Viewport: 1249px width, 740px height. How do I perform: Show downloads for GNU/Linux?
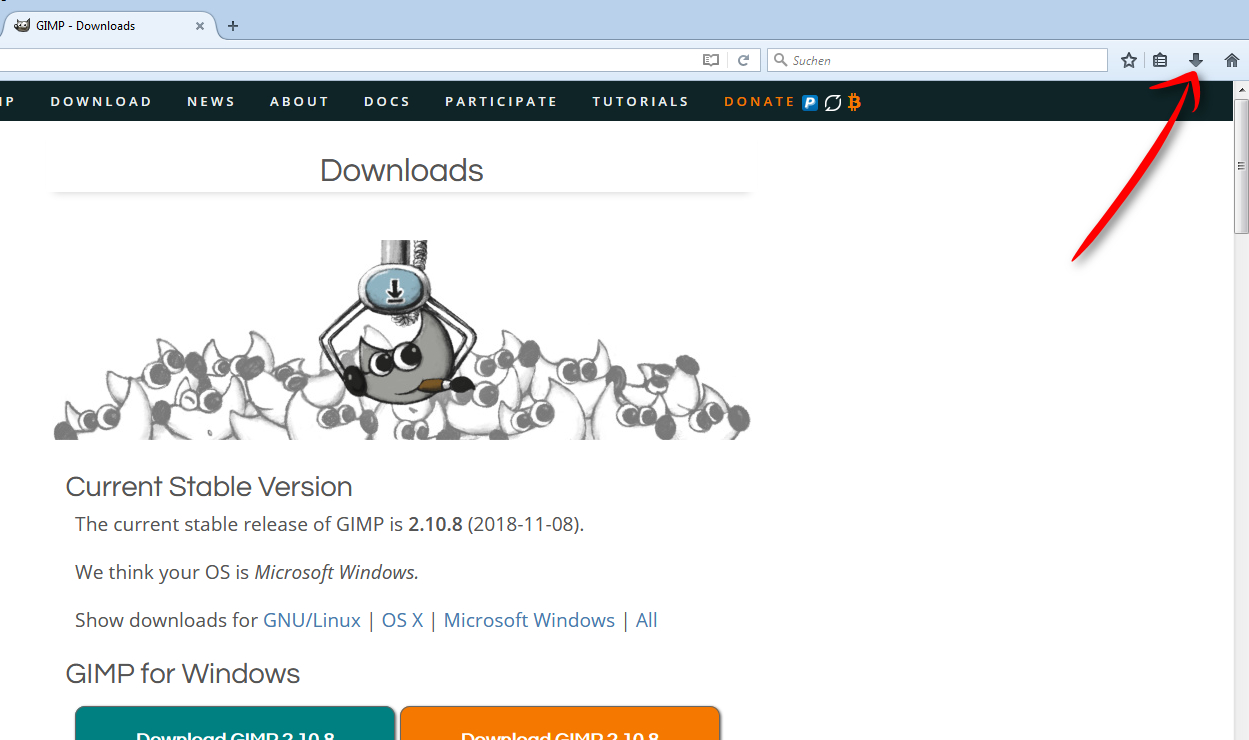312,620
